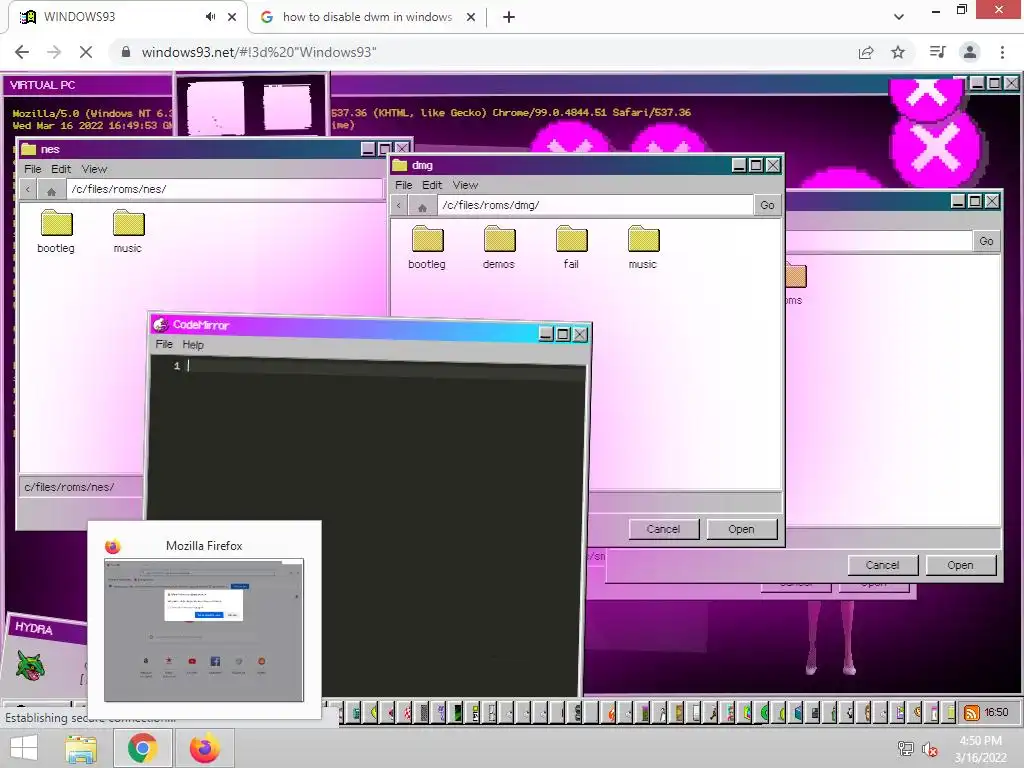Select the bootleg folder in dmg window
The width and height of the screenshot is (1024, 768).
427,247
